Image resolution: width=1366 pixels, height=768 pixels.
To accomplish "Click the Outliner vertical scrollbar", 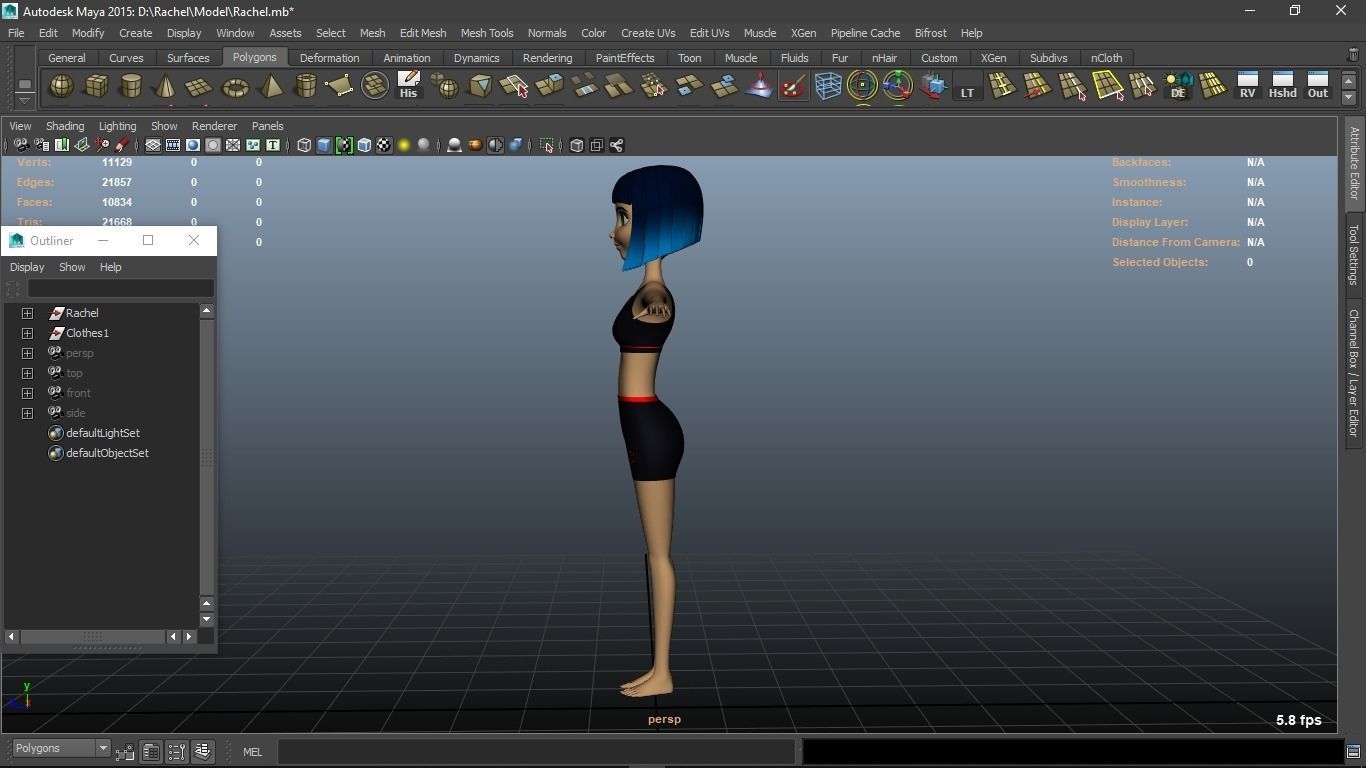I will 207,457.
